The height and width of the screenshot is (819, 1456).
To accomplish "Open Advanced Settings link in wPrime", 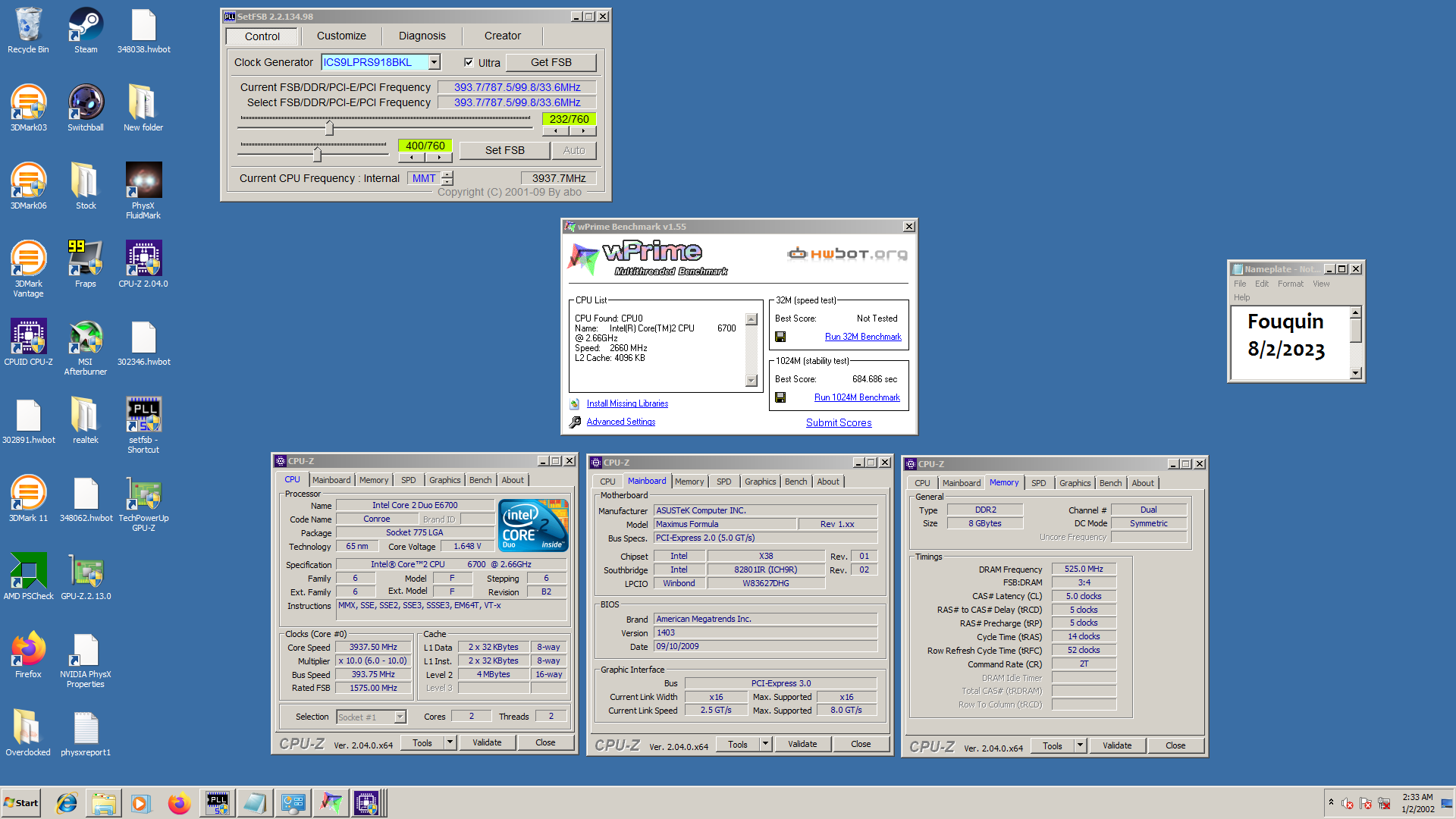I will (x=621, y=422).
